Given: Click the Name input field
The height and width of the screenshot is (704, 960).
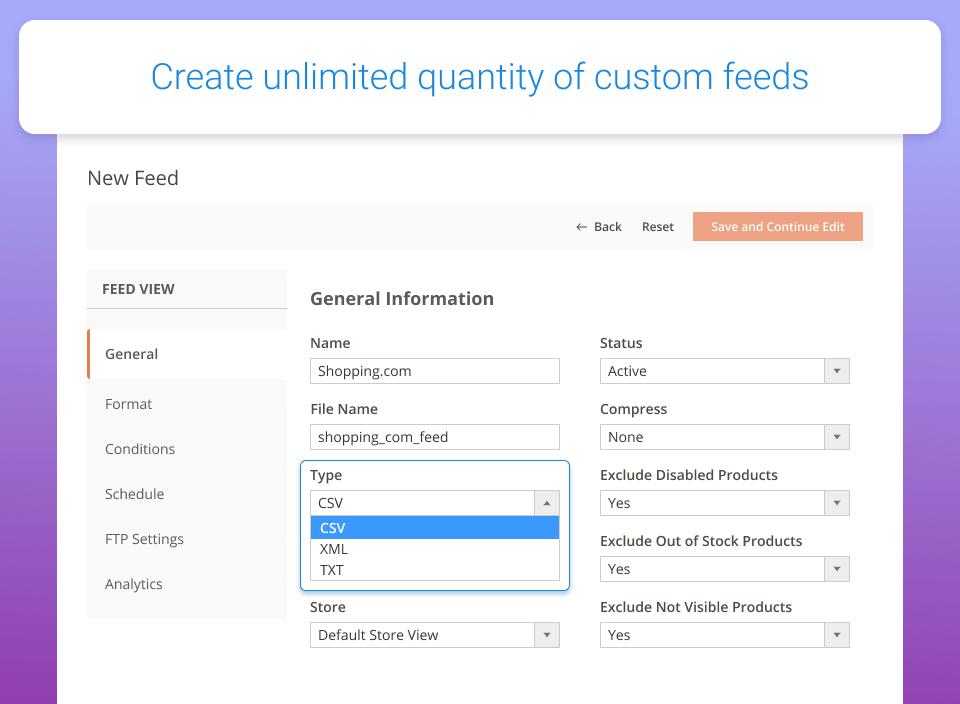Looking at the screenshot, I should pos(435,371).
